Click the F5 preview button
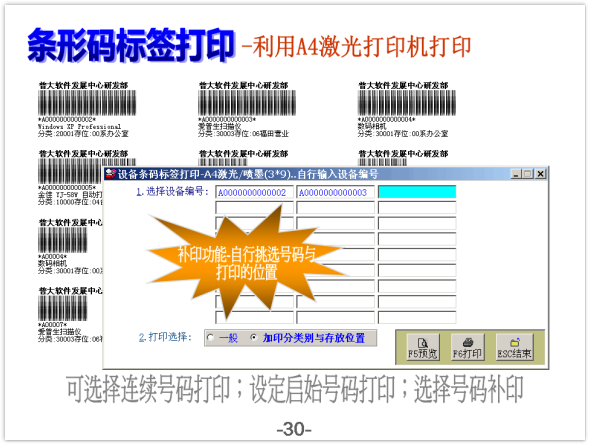The image size is (590, 445). [x=423, y=347]
